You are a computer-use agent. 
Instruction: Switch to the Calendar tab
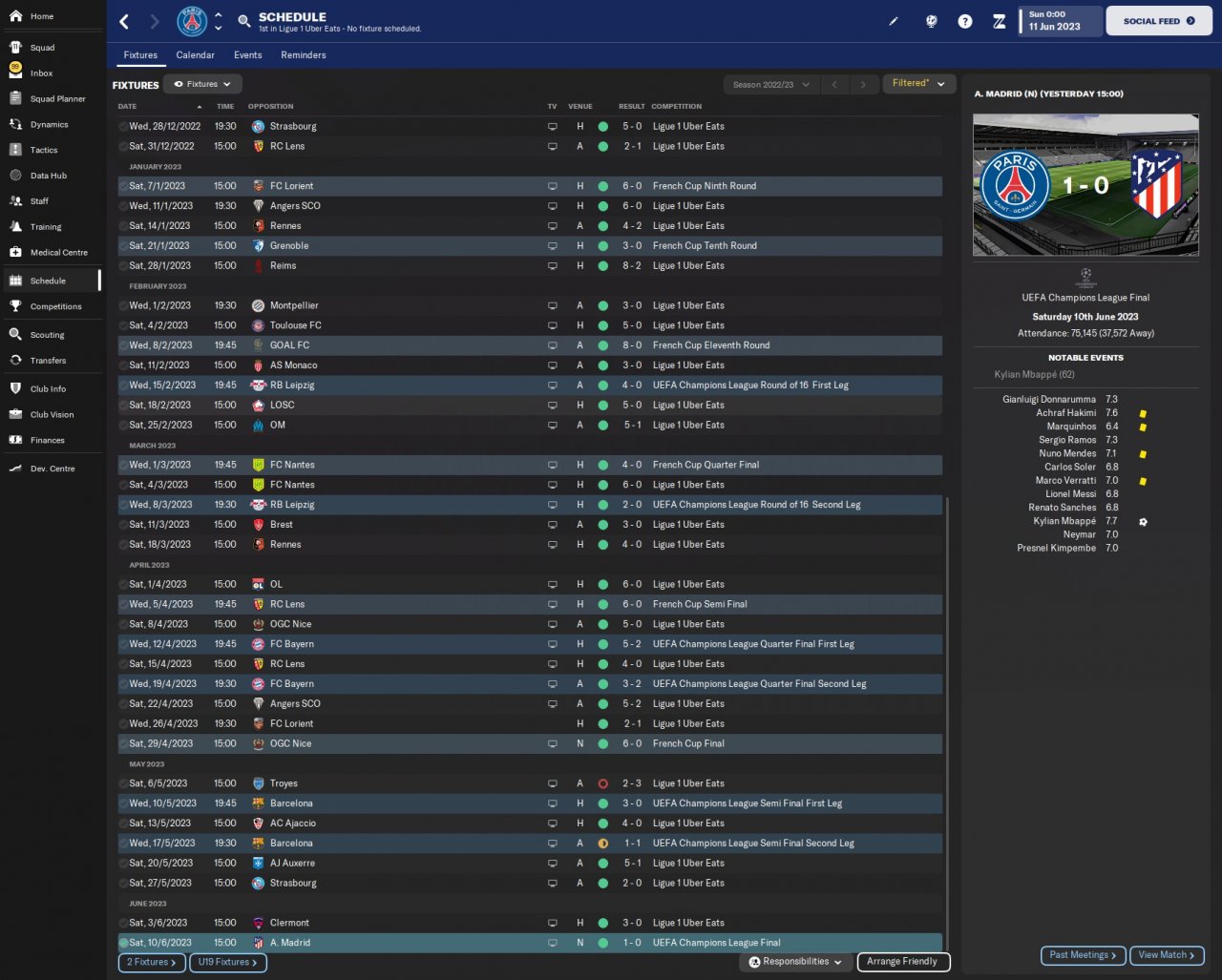pyautogui.click(x=195, y=55)
